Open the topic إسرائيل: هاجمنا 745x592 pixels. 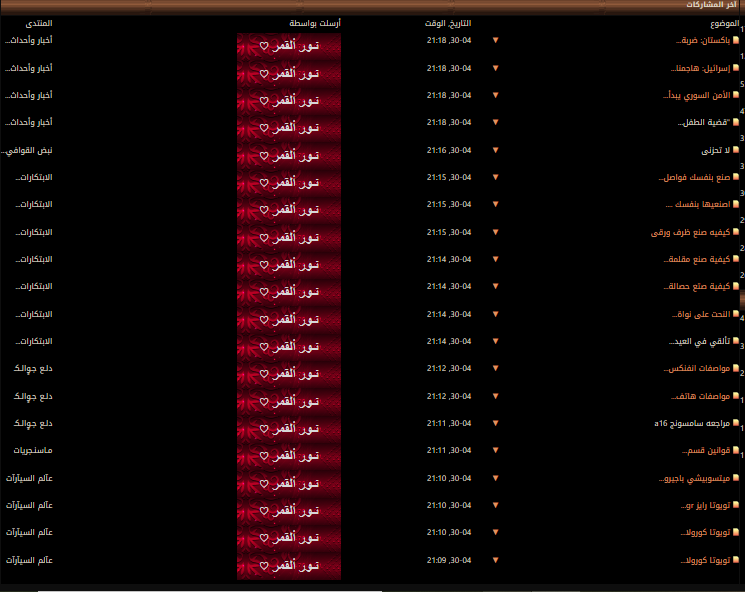(700, 68)
